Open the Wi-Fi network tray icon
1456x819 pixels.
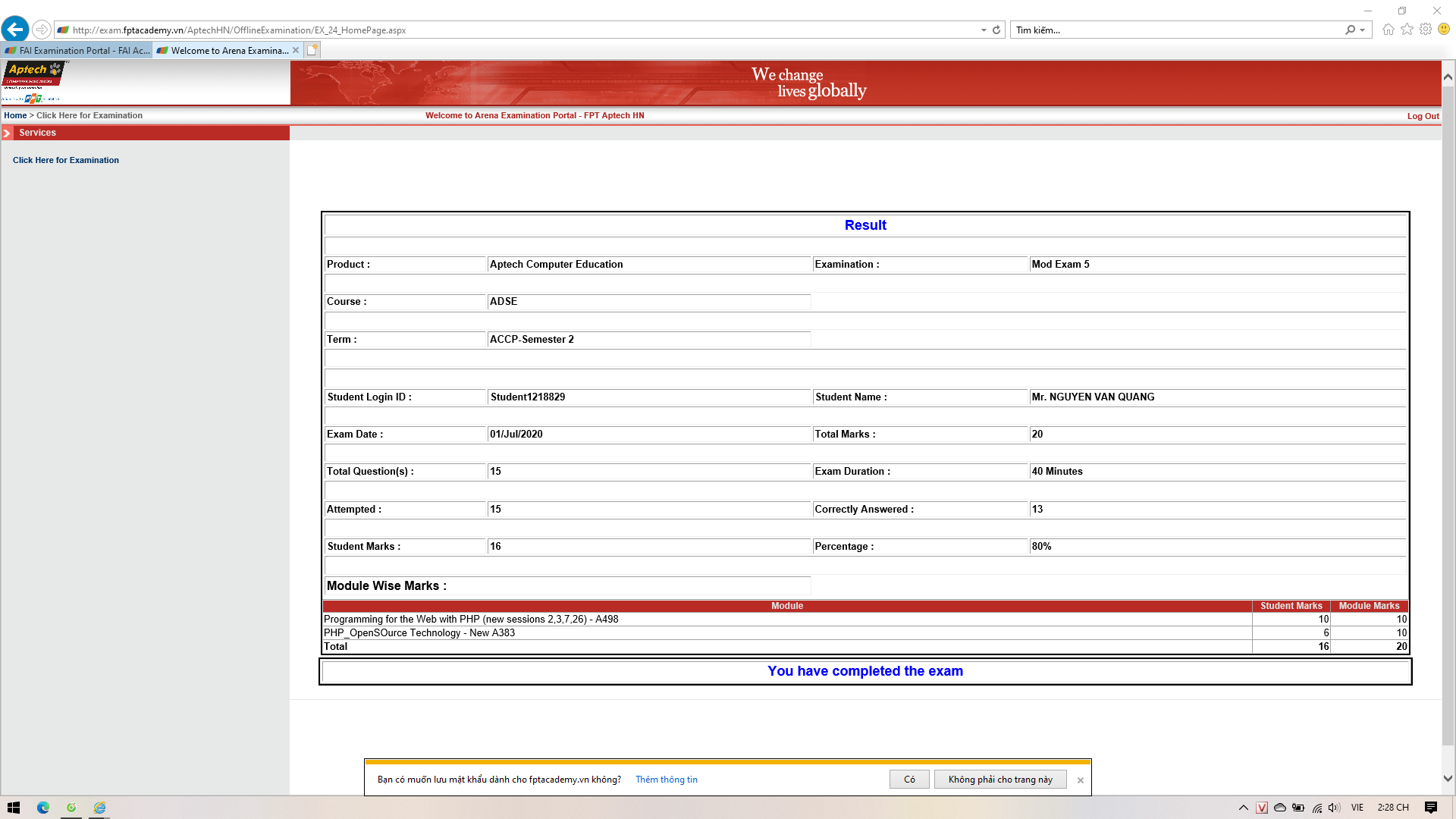(x=1317, y=808)
